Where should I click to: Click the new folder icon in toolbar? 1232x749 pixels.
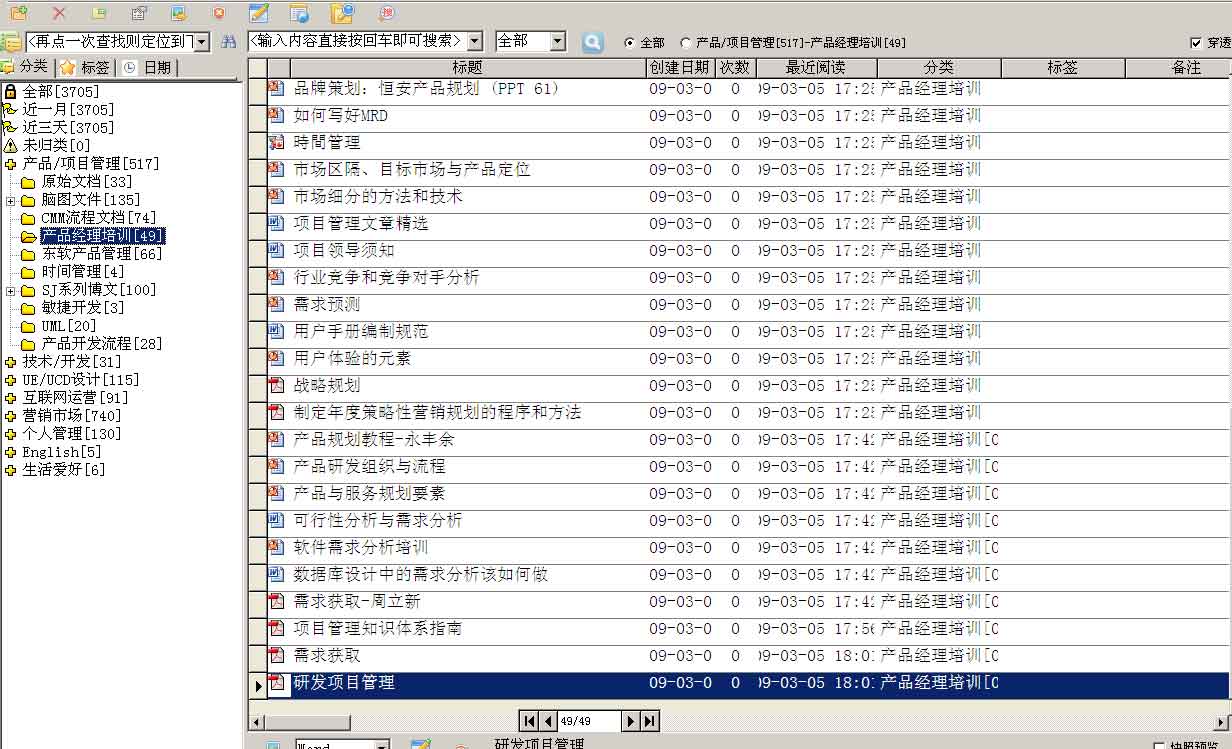(19, 13)
